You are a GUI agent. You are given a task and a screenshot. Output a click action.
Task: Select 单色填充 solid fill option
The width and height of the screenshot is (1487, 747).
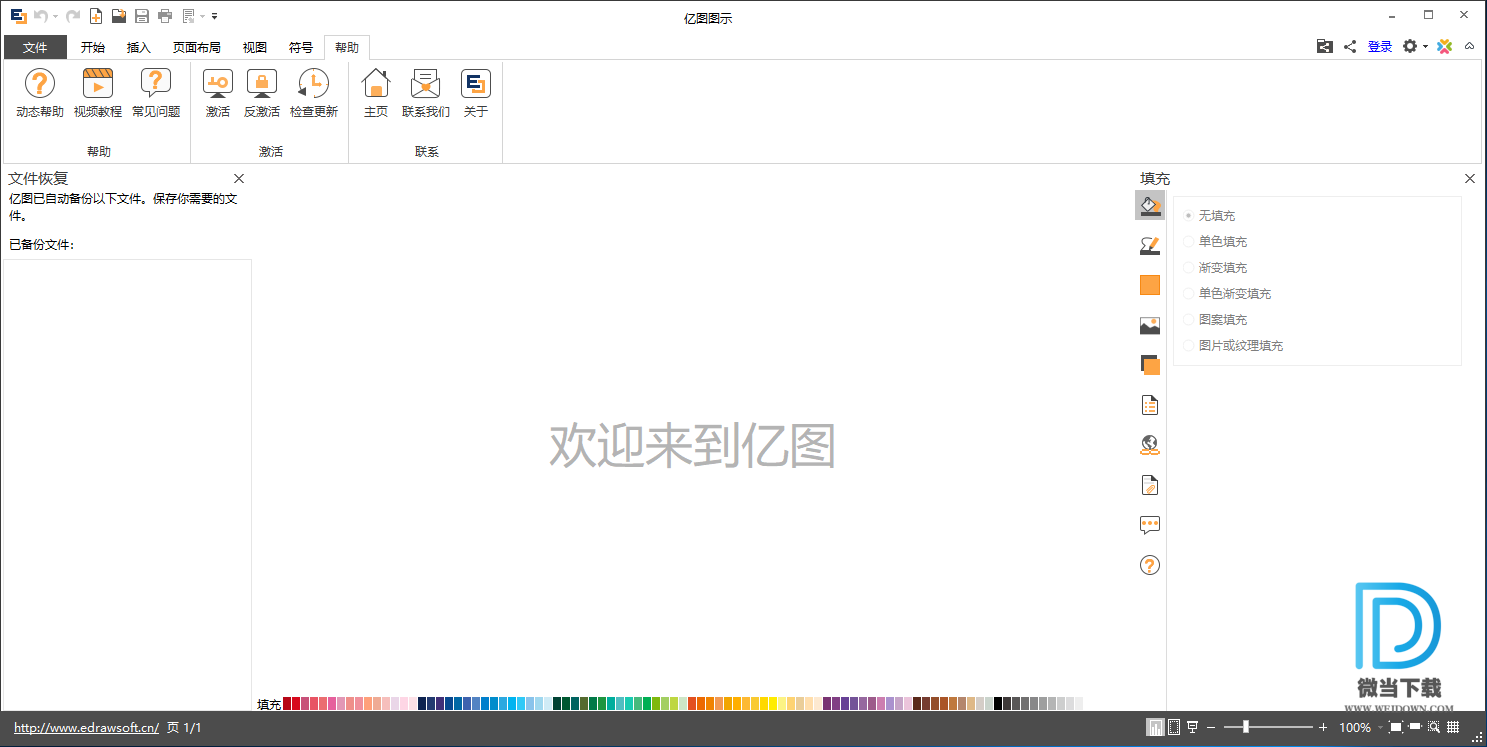click(x=1215, y=242)
